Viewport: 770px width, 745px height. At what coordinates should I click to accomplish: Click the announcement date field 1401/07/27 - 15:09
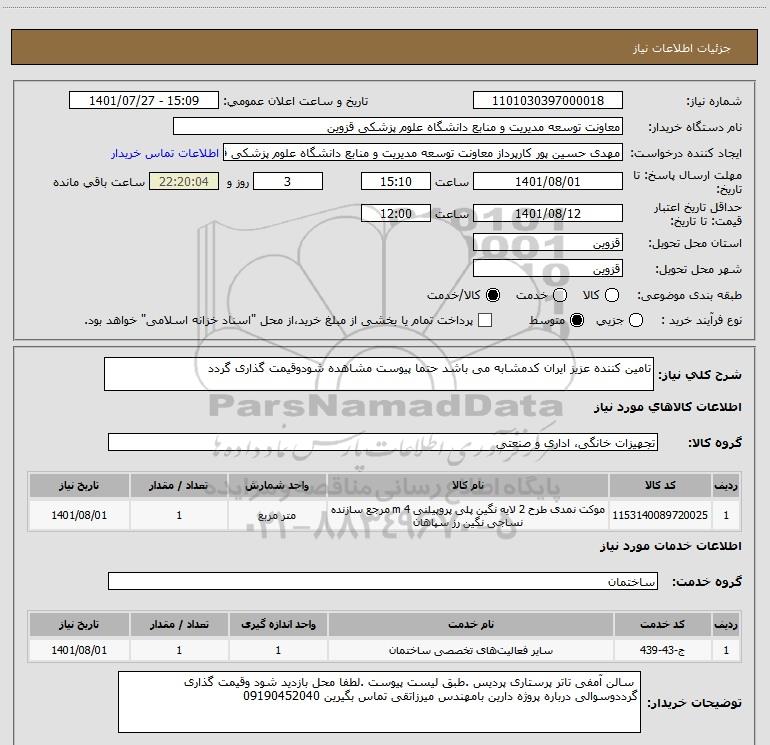[x=144, y=101]
